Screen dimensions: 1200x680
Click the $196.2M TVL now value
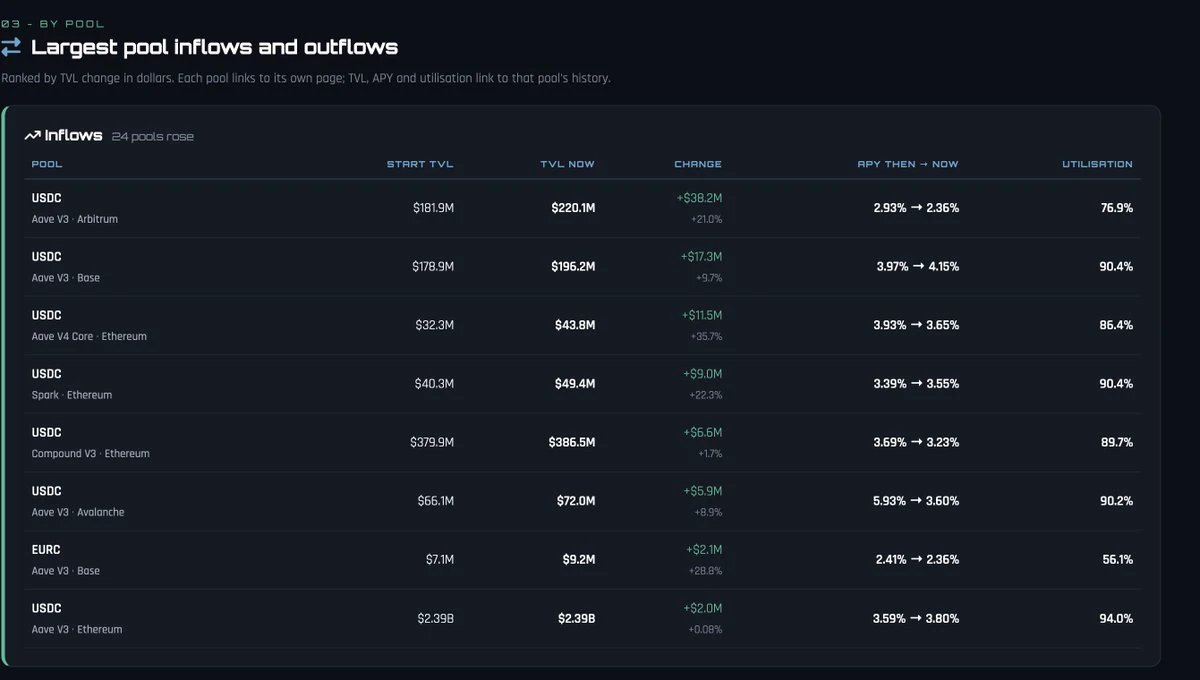click(573, 267)
